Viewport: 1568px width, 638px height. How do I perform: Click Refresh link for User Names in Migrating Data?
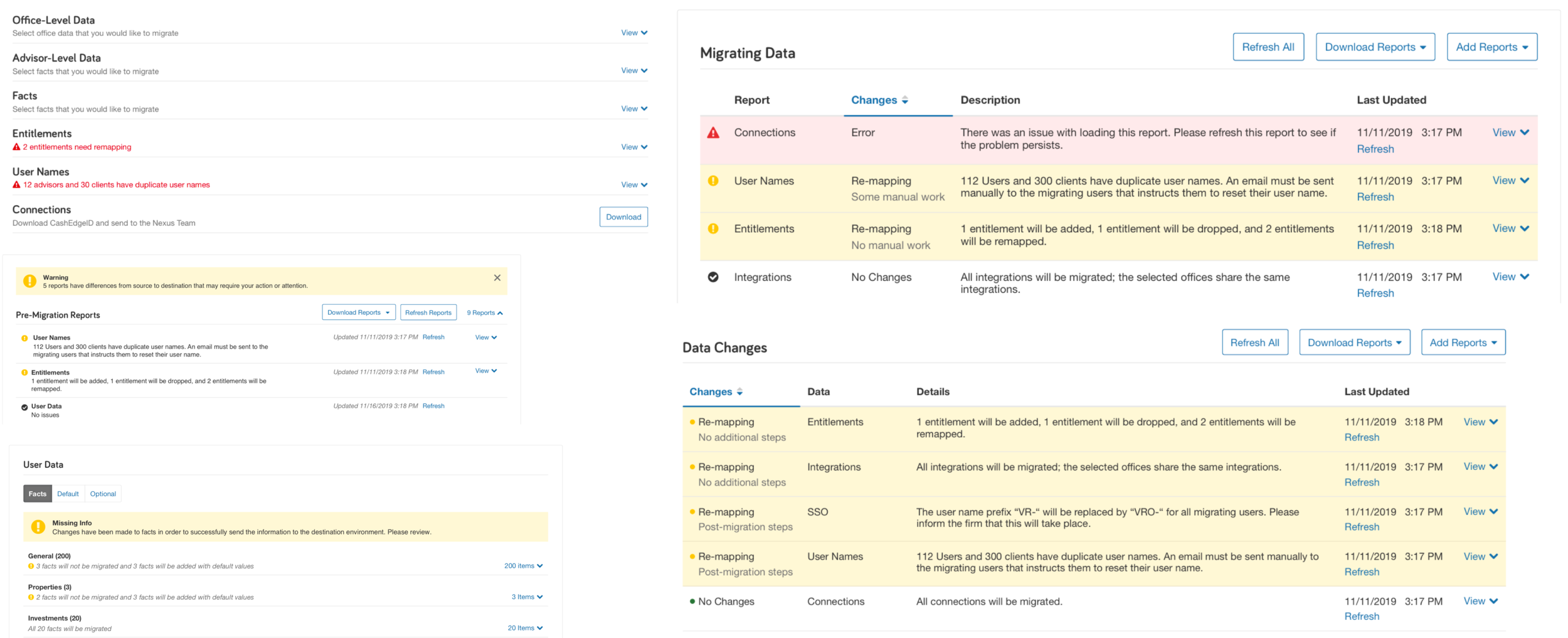tap(1375, 197)
